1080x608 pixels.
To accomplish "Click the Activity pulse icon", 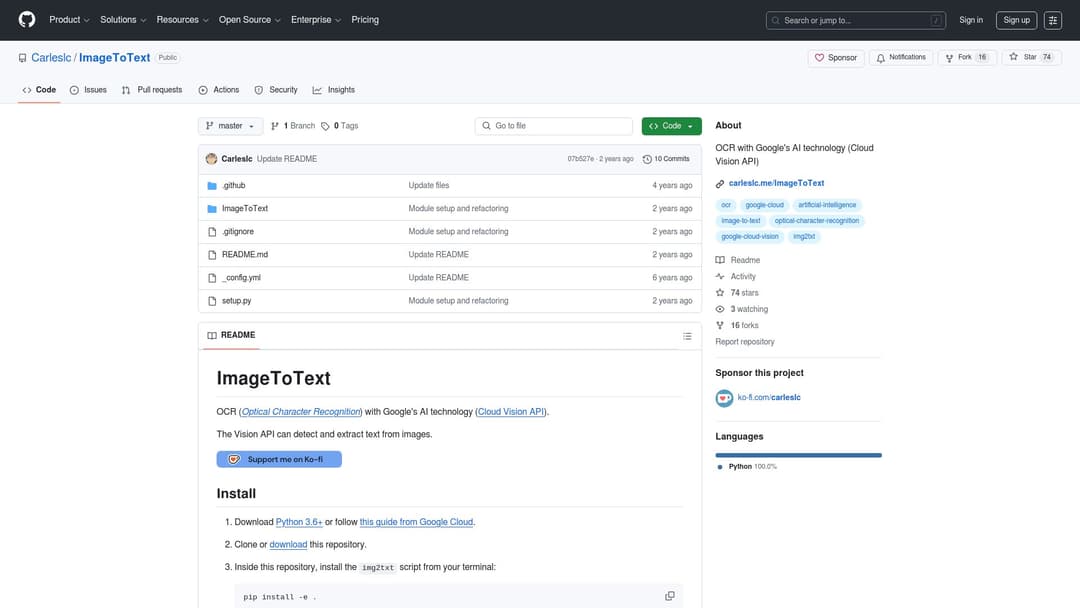I will pyautogui.click(x=720, y=277).
